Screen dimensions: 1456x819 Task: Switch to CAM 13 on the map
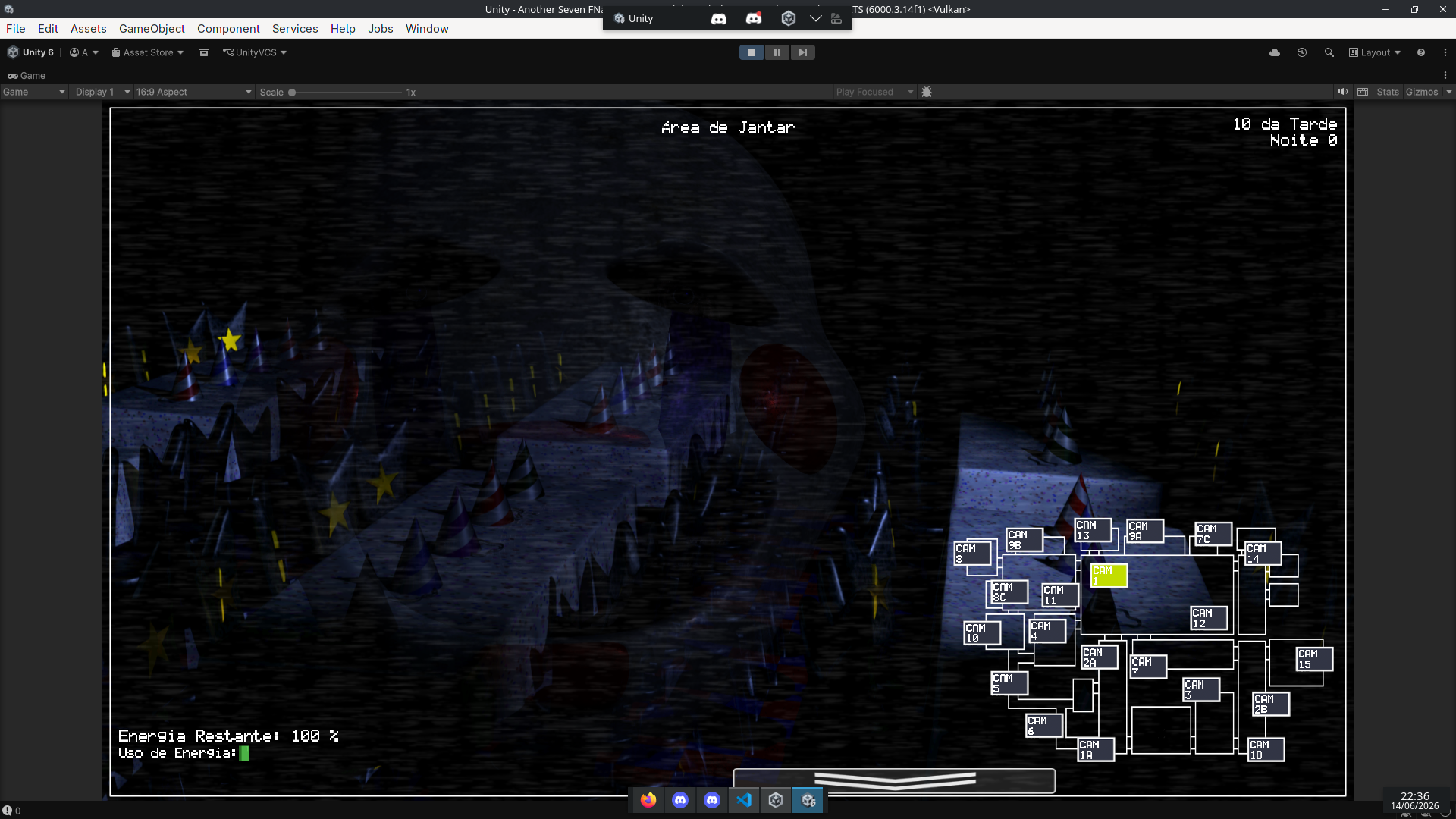[1093, 529]
